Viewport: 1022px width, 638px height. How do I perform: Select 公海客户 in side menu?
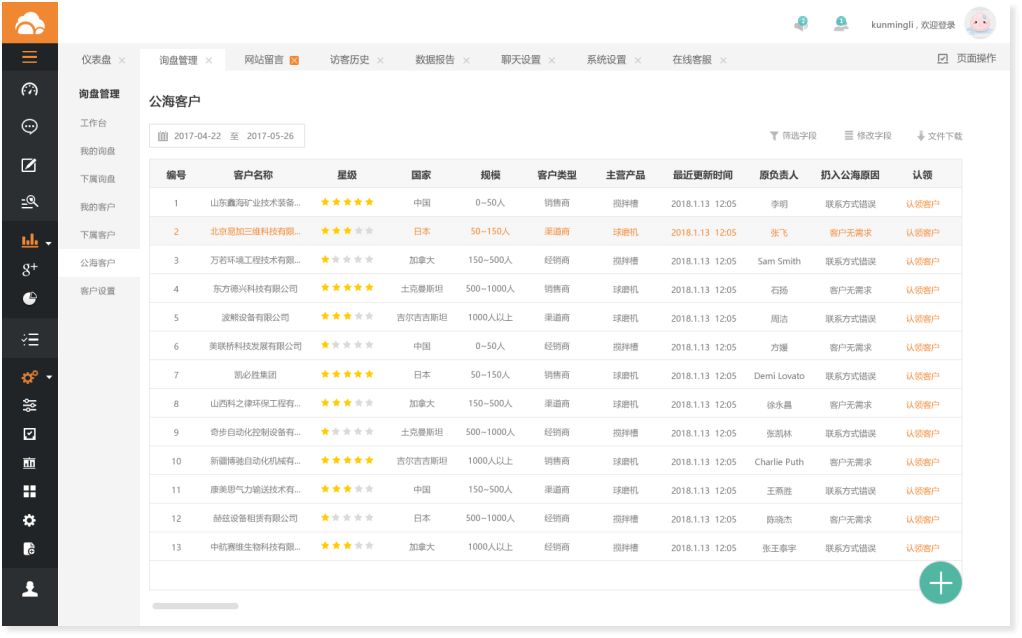[98, 263]
